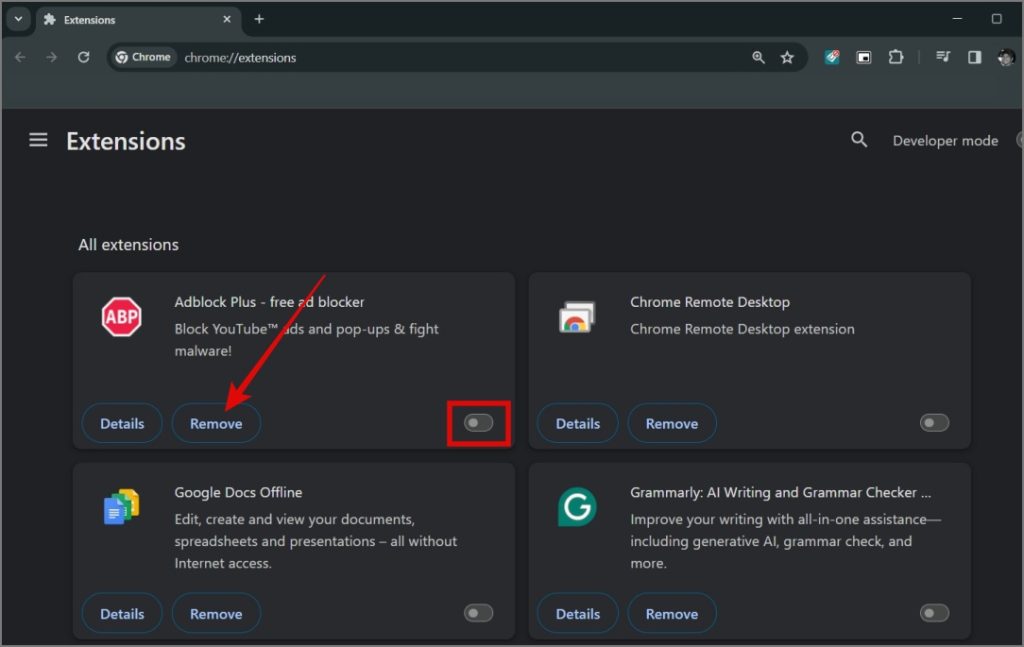Click the Chrome site info chip
1024x647 pixels.
tap(143, 57)
